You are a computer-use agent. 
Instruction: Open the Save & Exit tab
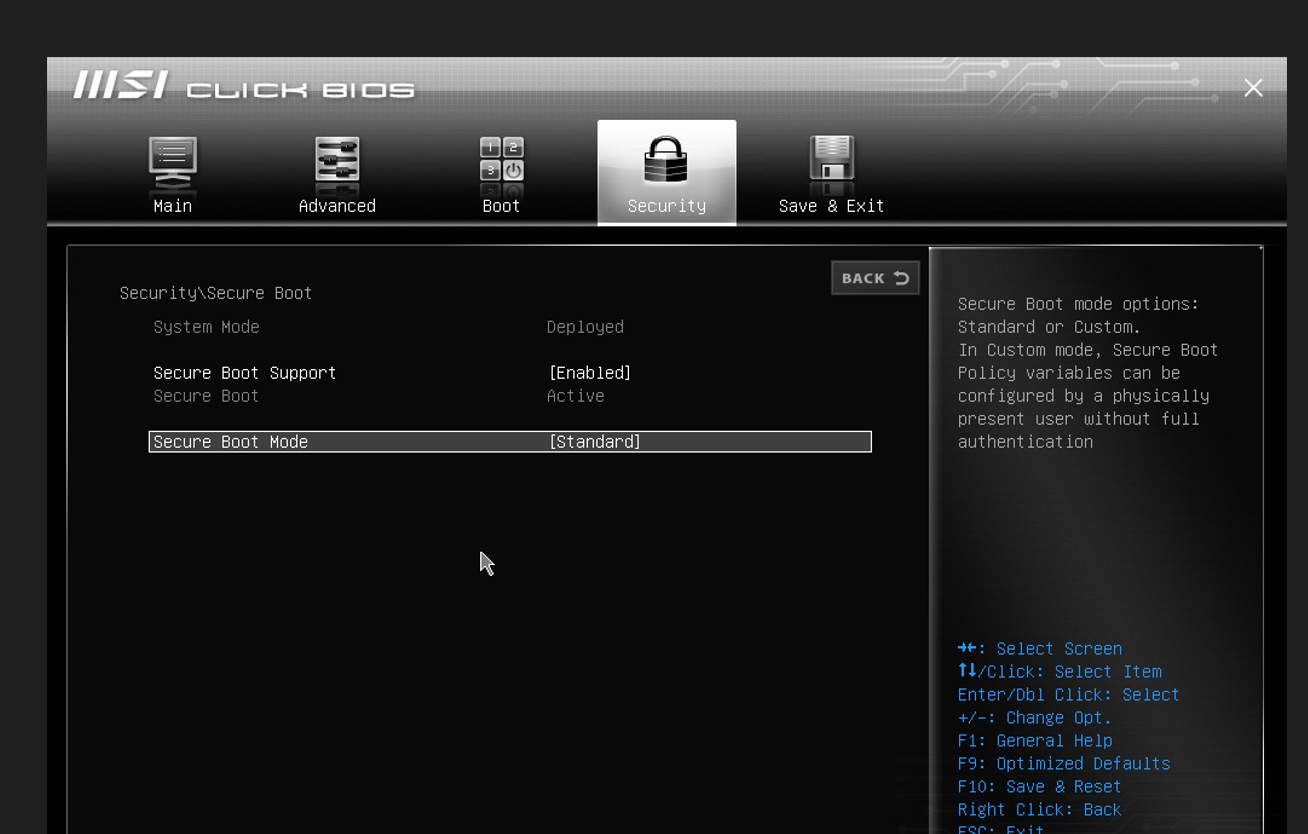click(831, 206)
